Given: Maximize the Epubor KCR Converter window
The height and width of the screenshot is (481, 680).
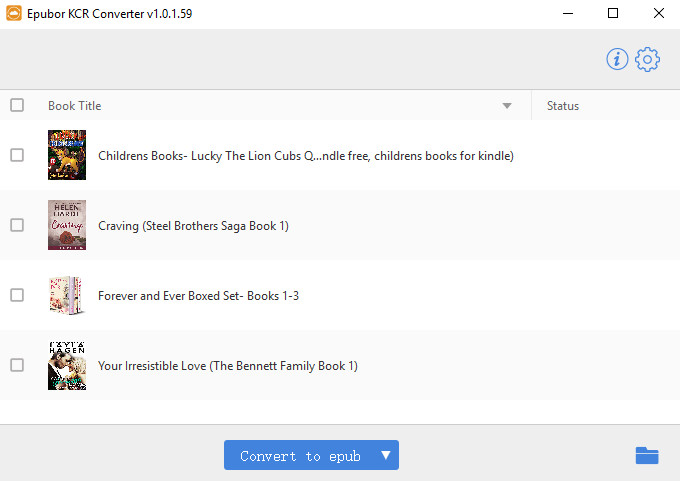Looking at the screenshot, I should (x=613, y=13).
